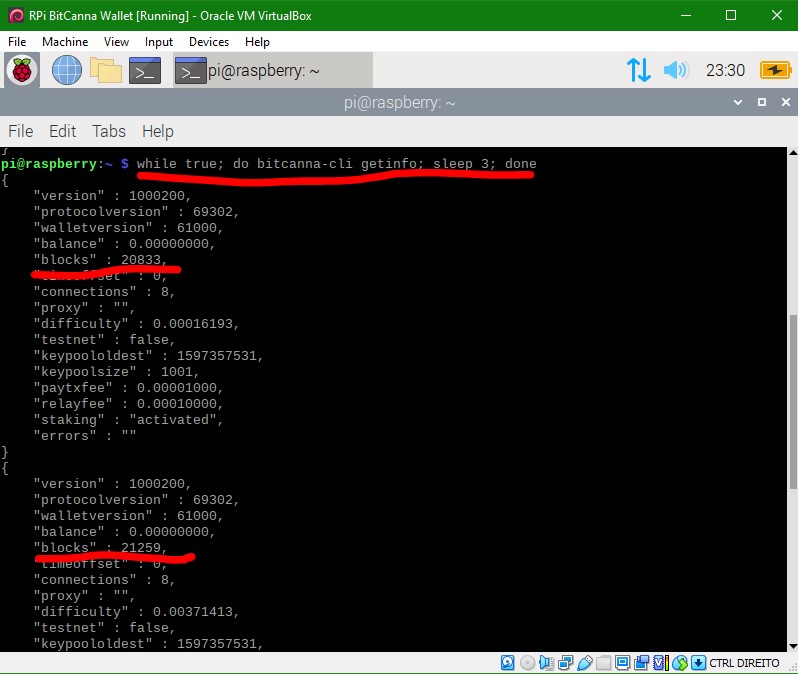Click the "difficulty" : 0.00371413 line
This screenshot has width=798, height=674.
136,612
